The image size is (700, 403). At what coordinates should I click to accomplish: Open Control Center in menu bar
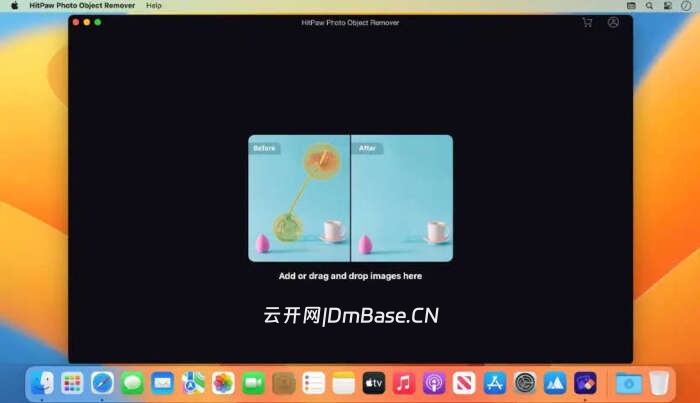pos(668,5)
